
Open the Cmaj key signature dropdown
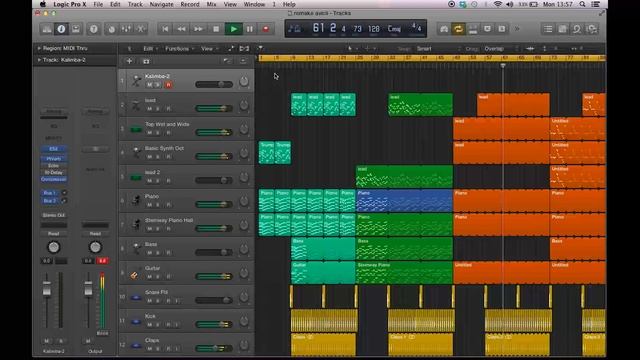pos(394,29)
